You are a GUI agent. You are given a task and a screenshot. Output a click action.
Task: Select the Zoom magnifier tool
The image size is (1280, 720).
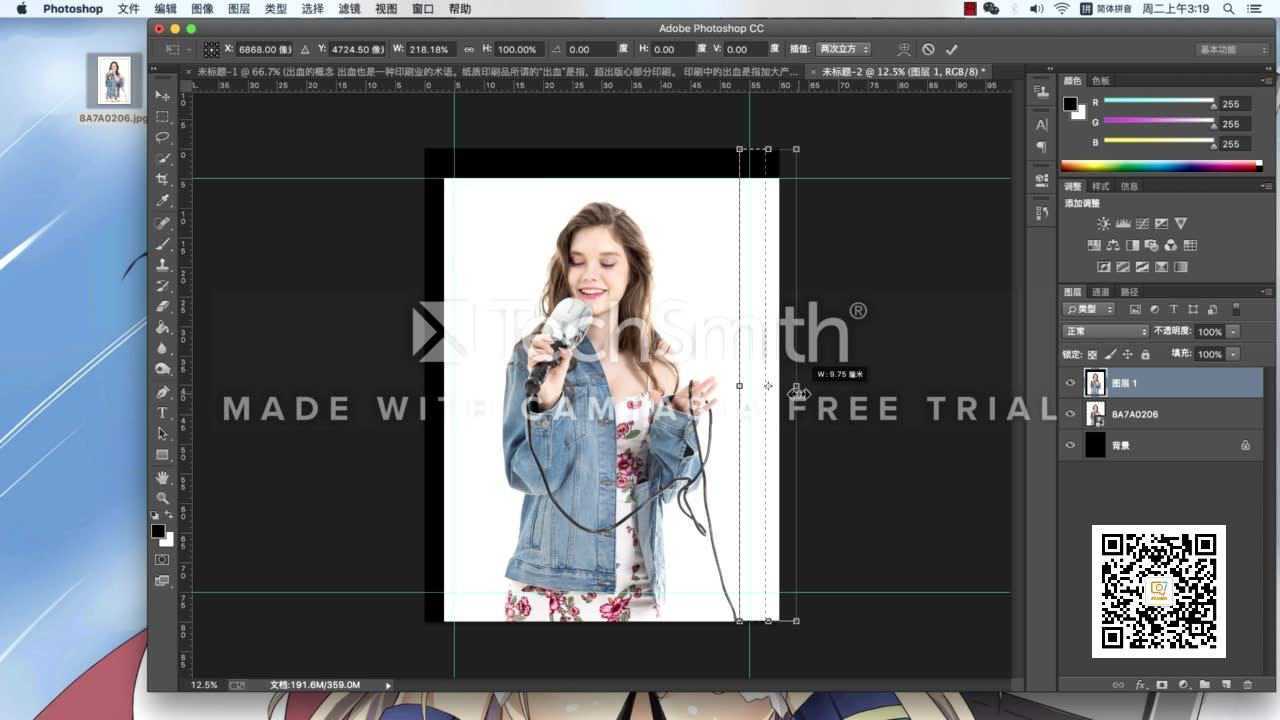click(x=162, y=498)
